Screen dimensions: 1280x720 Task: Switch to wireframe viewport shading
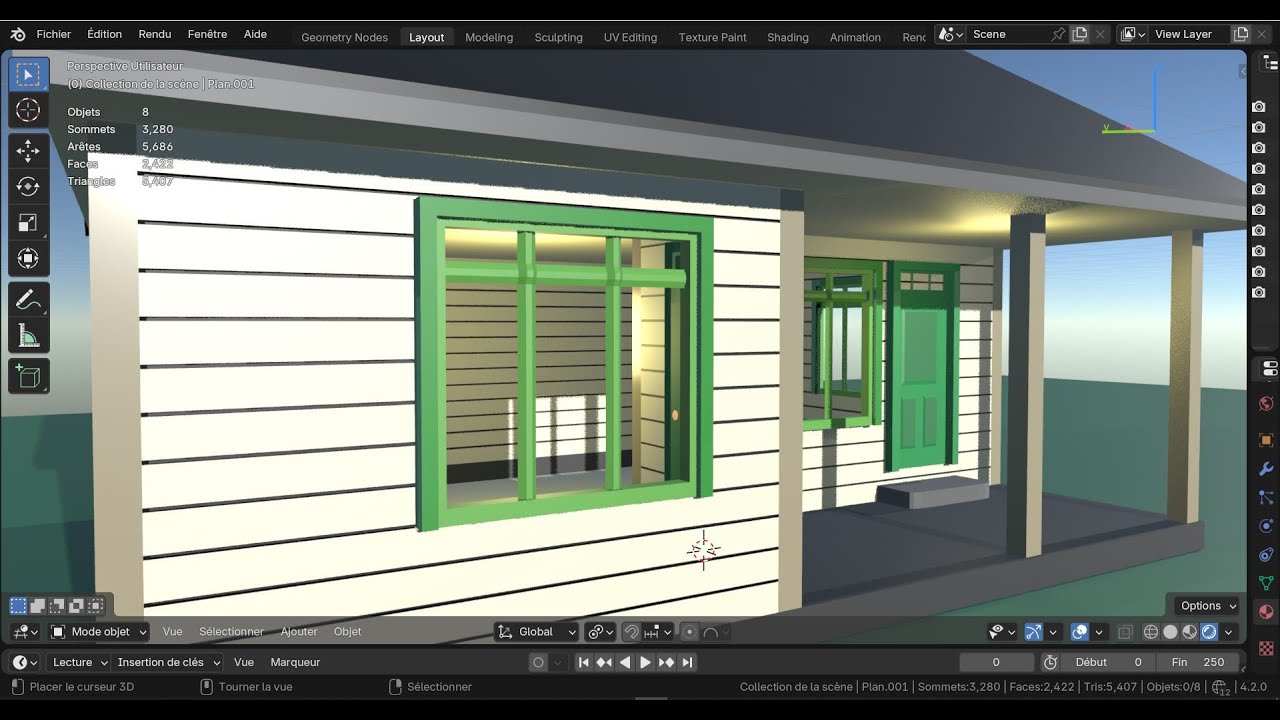1151,632
